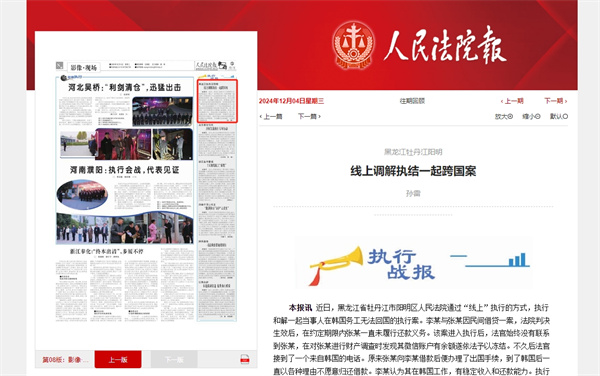Click the 人民法院报 emblem logo
The width and height of the screenshot is (600, 376).
point(353,45)
